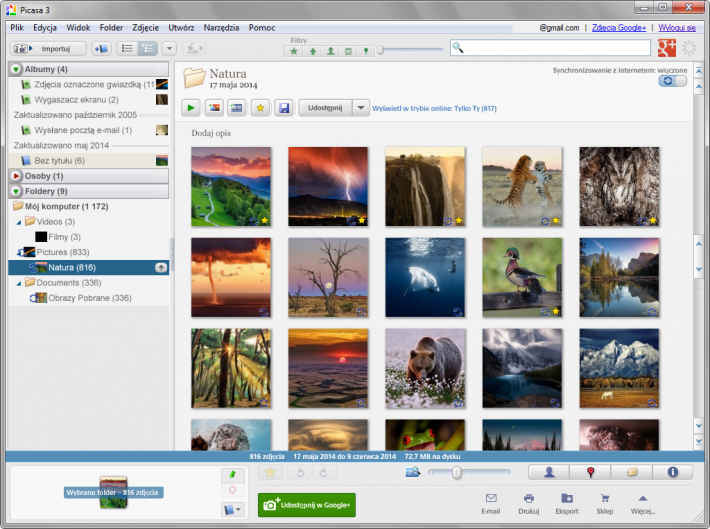Open the Utwórz menu
The image size is (710, 529).
pos(181,28)
